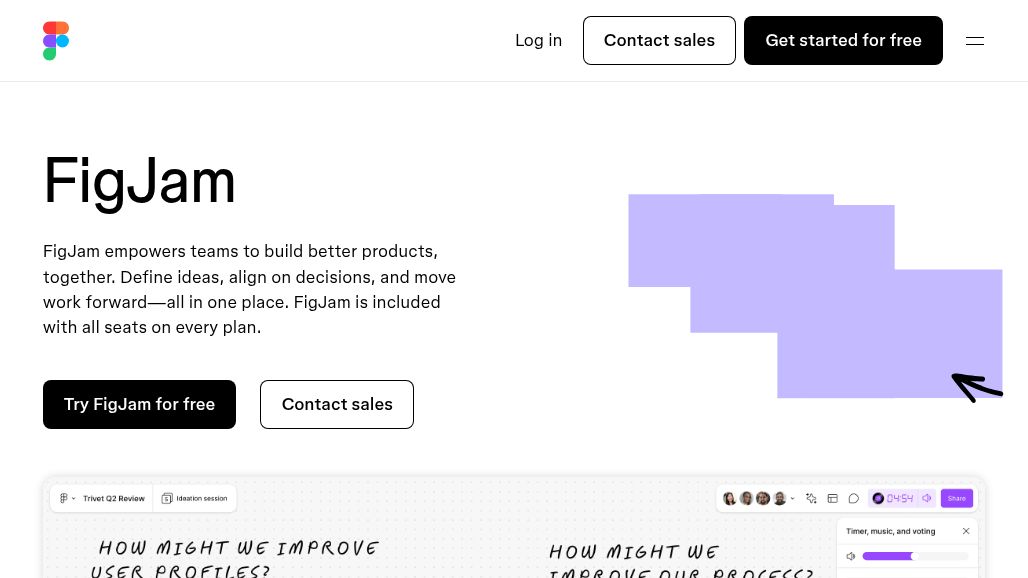Click the templates layout icon
This screenshot has width=1028, height=578.
coord(832,498)
